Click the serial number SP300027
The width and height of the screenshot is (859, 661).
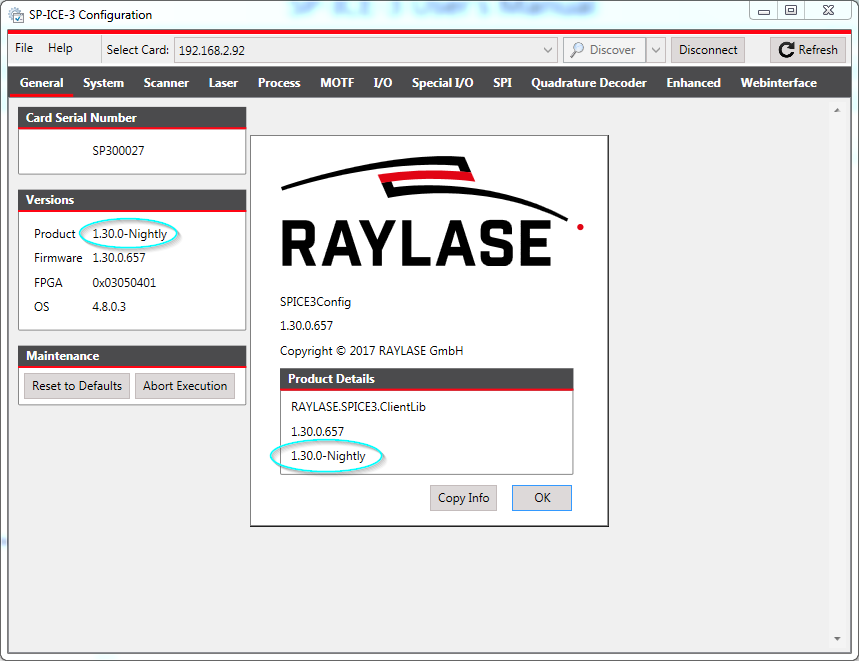[118, 151]
